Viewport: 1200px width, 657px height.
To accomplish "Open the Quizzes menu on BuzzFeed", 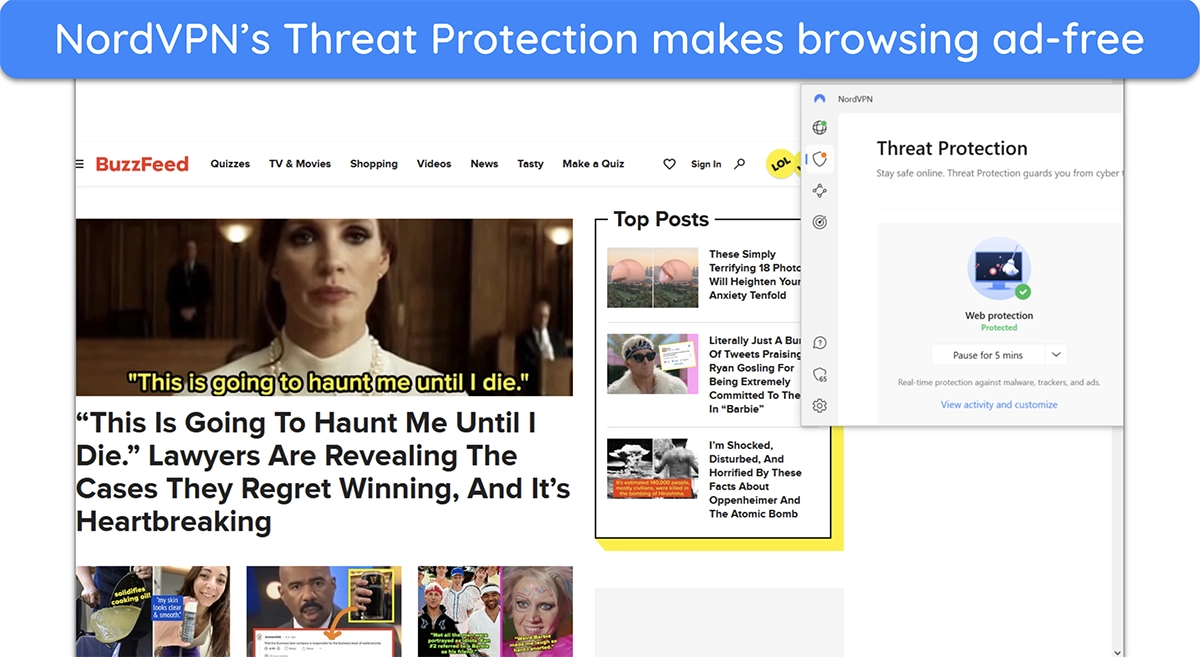I will pyautogui.click(x=230, y=164).
